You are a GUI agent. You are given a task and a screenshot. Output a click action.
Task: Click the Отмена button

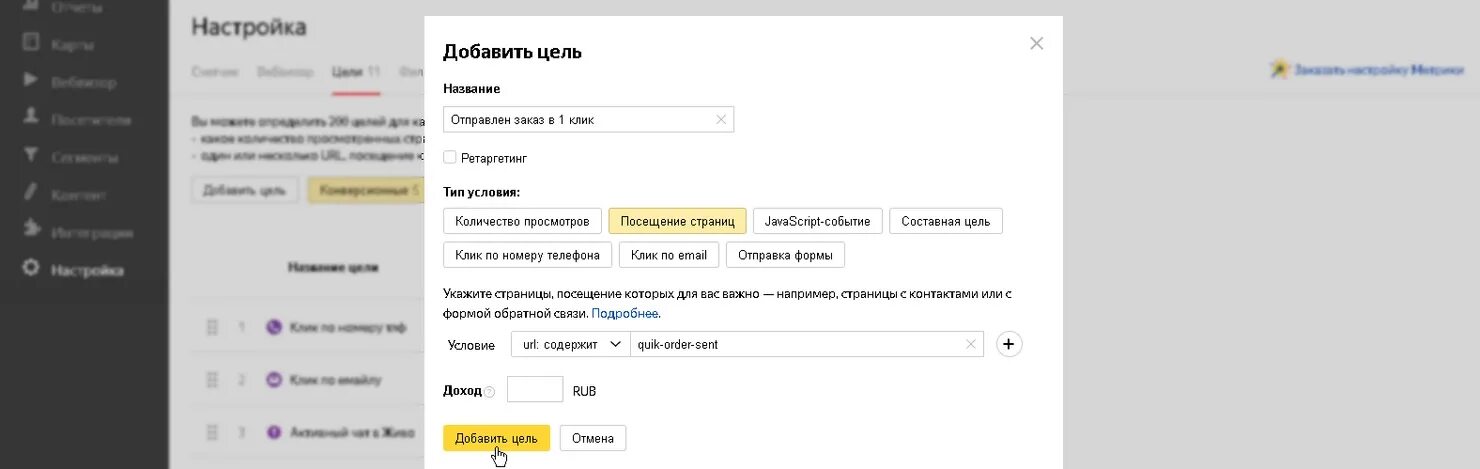tap(593, 438)
